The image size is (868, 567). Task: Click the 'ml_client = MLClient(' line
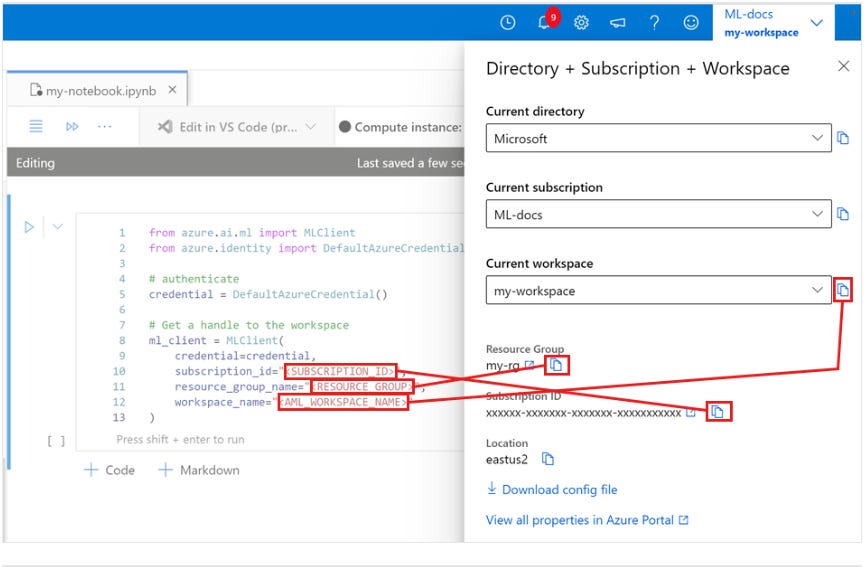click(216, 340)
